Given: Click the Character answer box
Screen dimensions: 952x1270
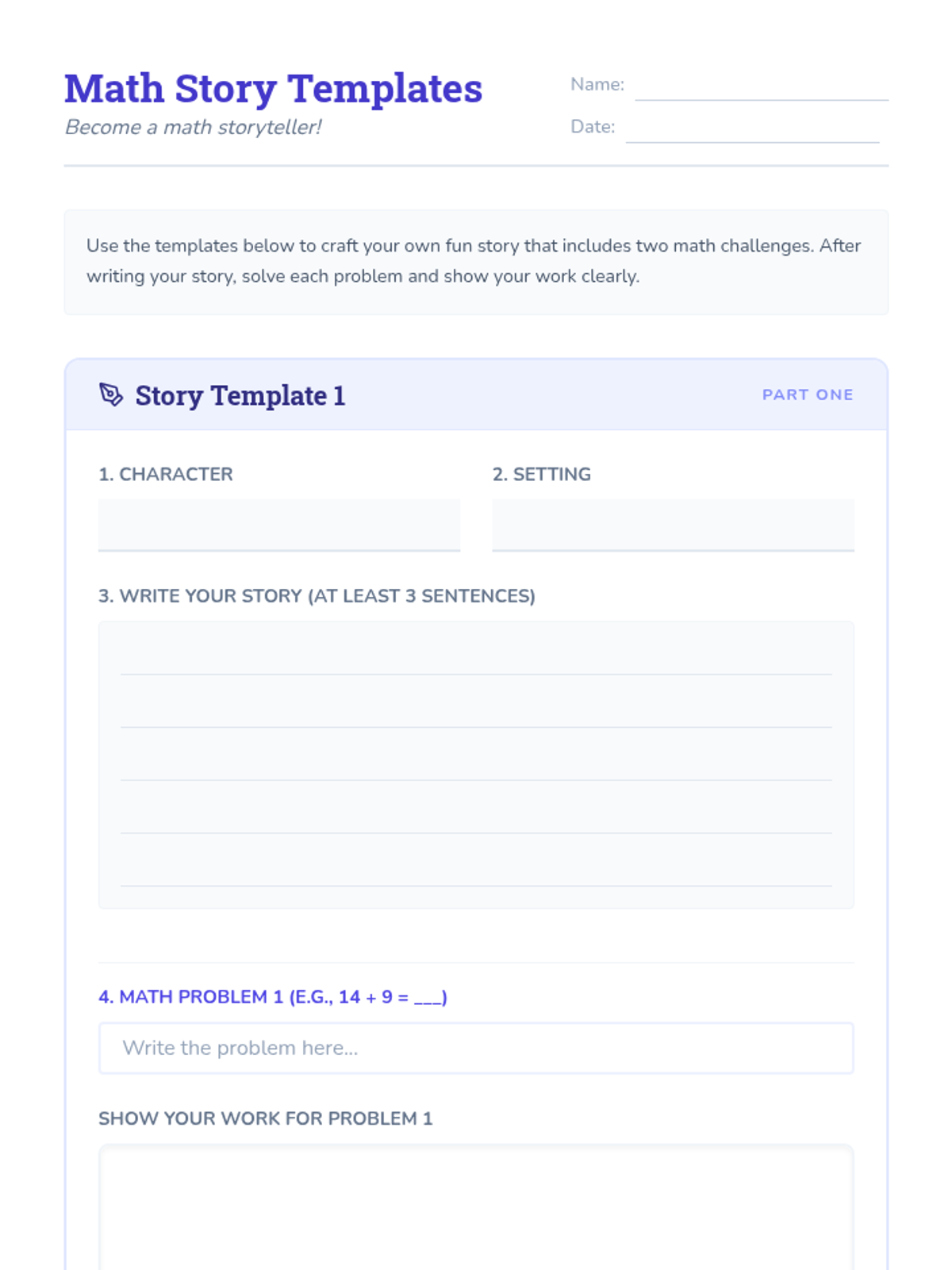Looking at the screenshot, I should click(279, 525).
